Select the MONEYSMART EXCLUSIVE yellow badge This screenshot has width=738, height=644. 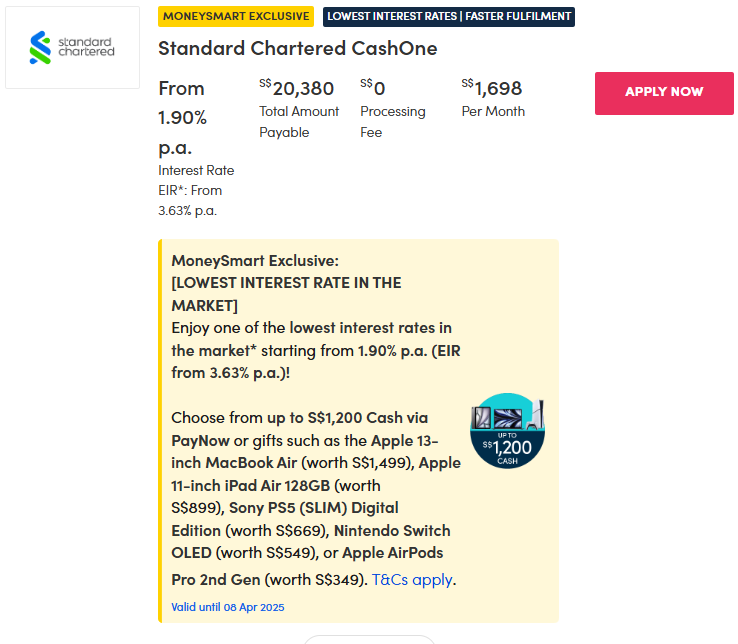tap(236, 16)
